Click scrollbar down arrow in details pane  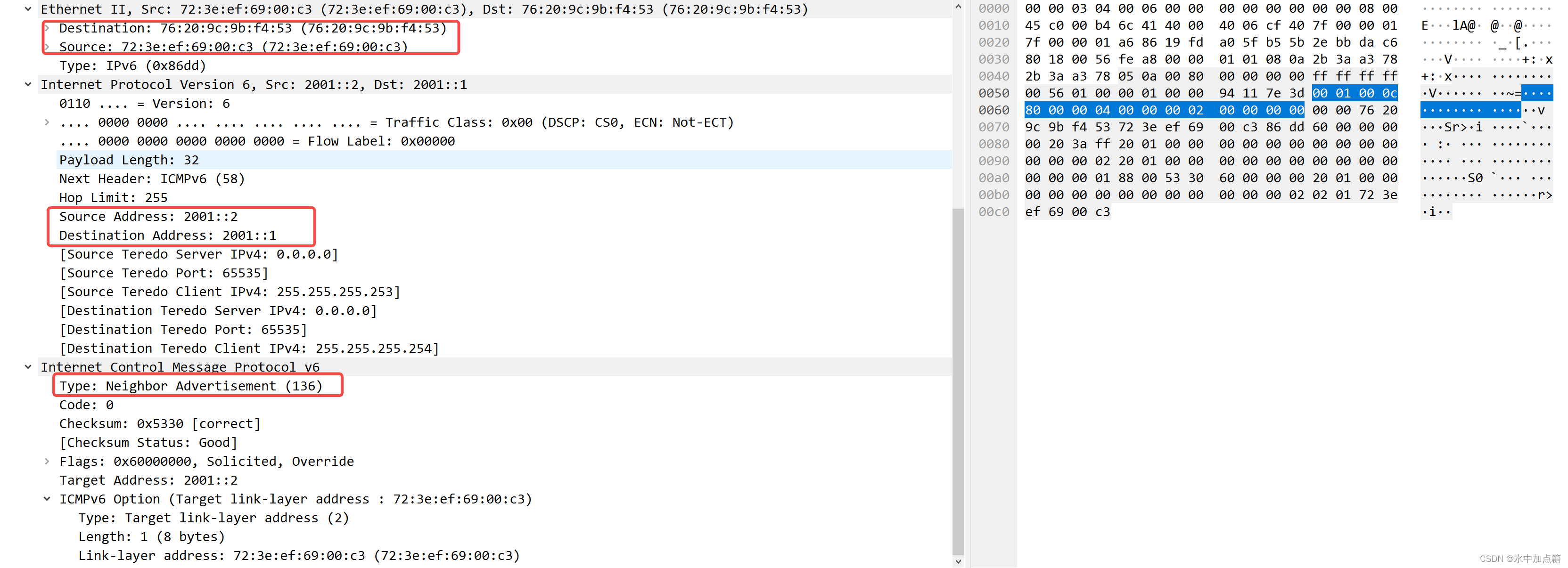click(958, 561)
